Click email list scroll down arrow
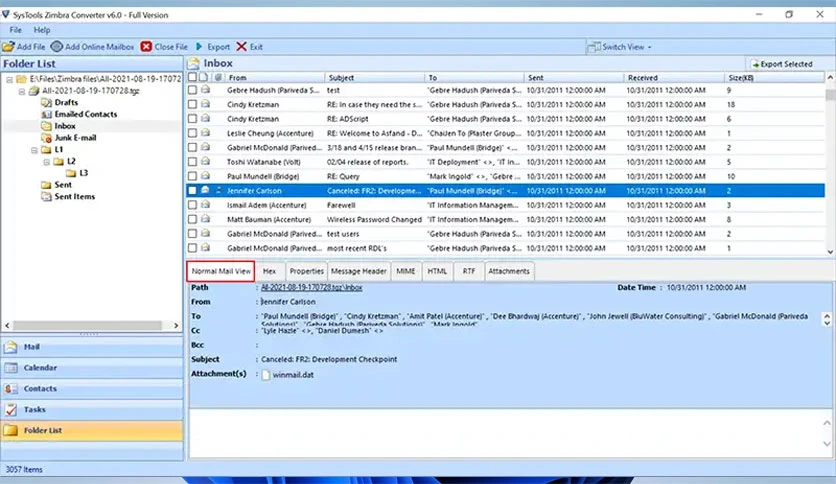836x484 pixels. (830, 252)
